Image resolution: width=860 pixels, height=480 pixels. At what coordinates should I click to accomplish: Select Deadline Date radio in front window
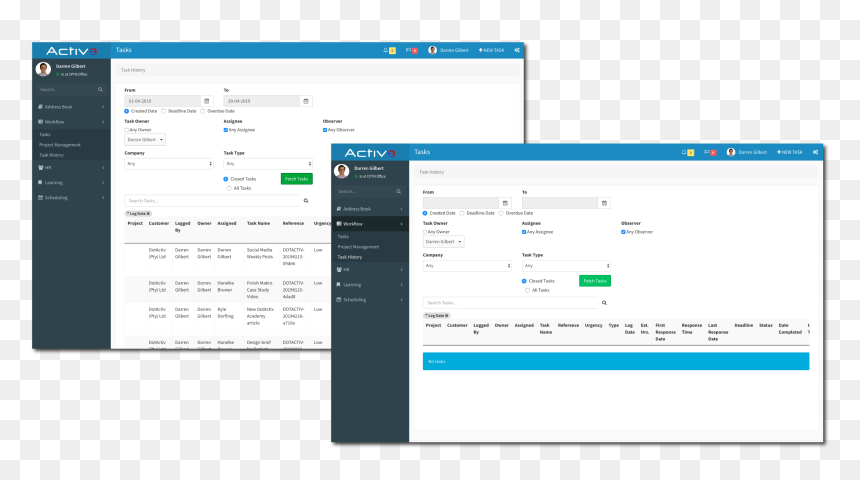click(x=462, y=213)
